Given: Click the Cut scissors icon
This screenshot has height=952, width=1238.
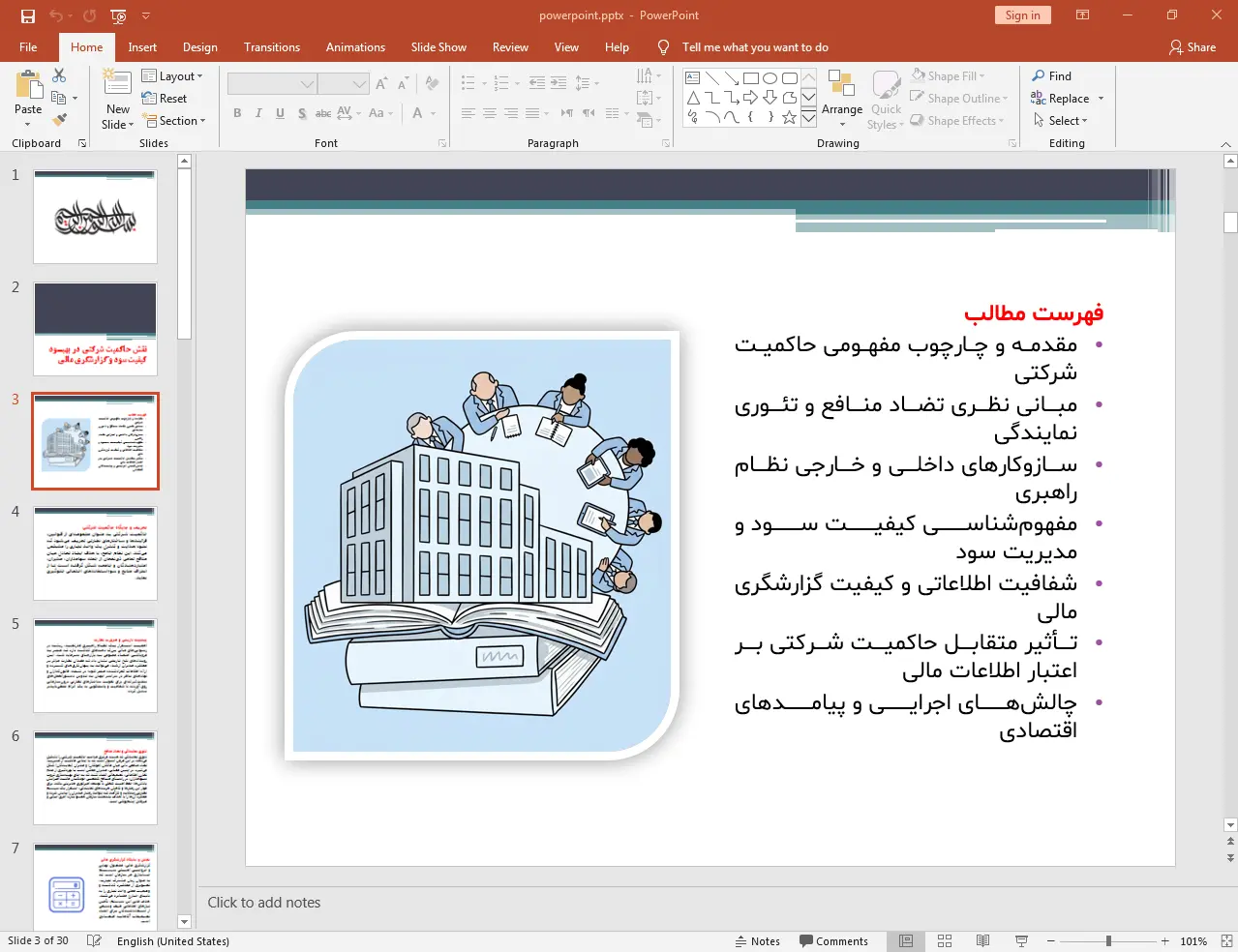Looking at the screenshot, I should pos(59,75).
